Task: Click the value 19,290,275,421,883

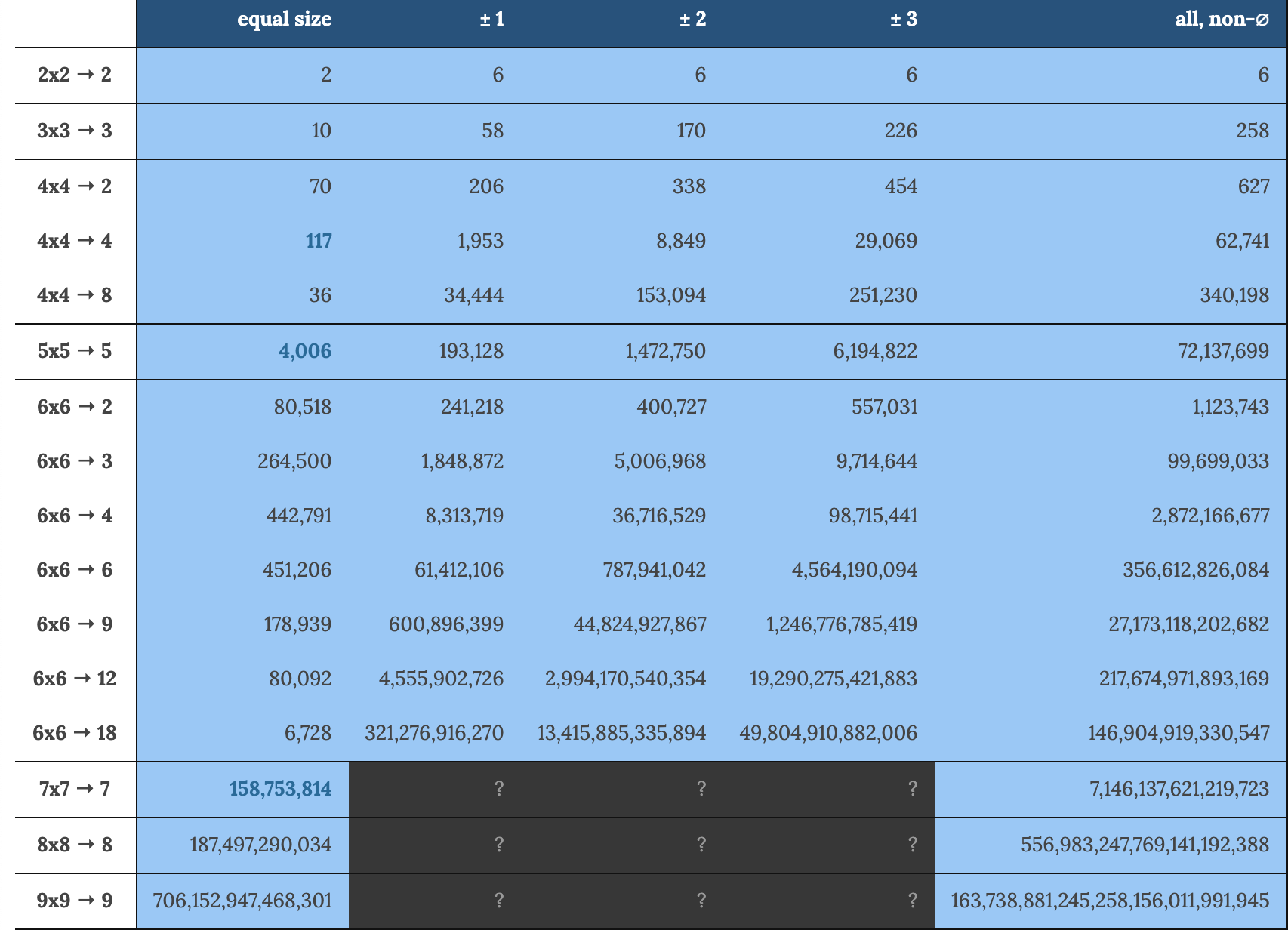Action: (x=834, y=679)
